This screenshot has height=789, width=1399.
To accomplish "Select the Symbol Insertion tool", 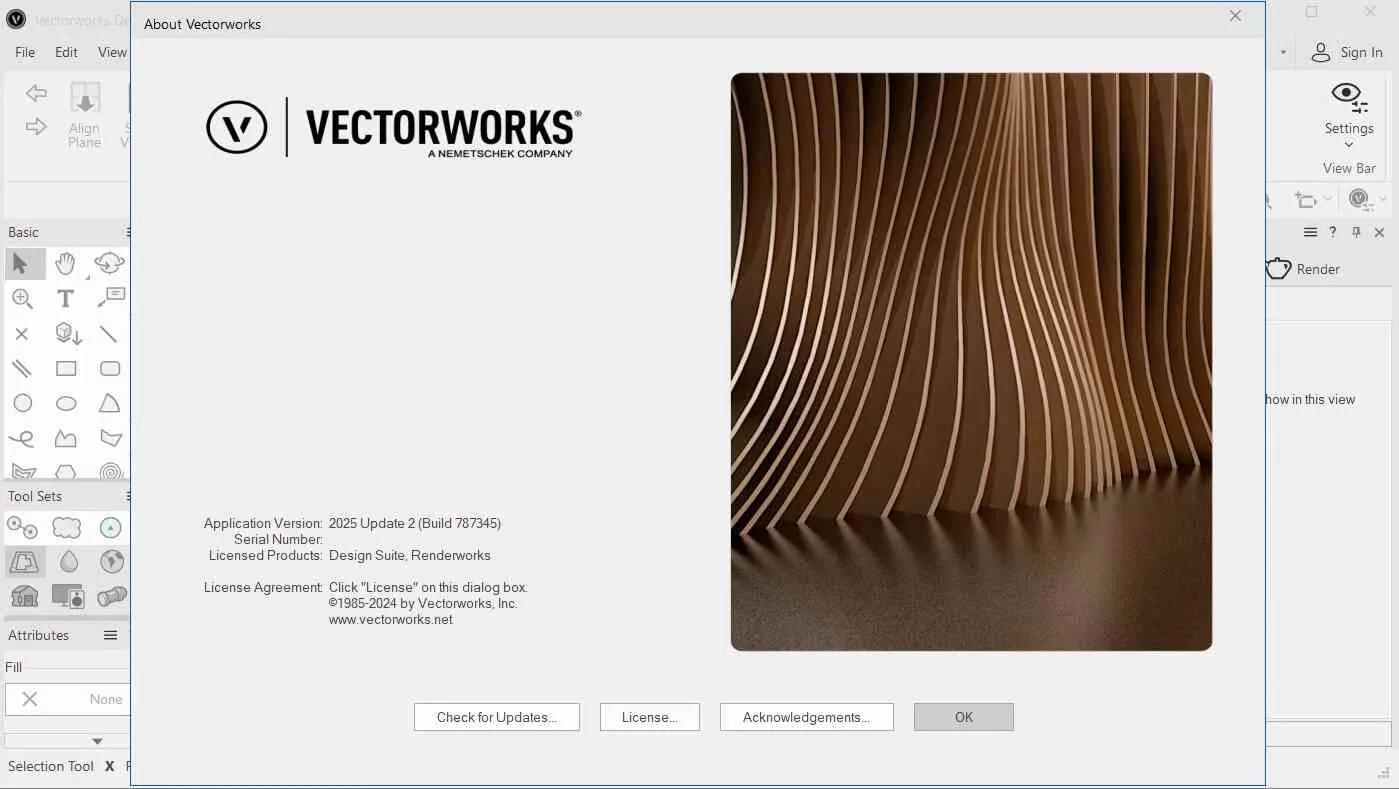I will pos(67,334).
